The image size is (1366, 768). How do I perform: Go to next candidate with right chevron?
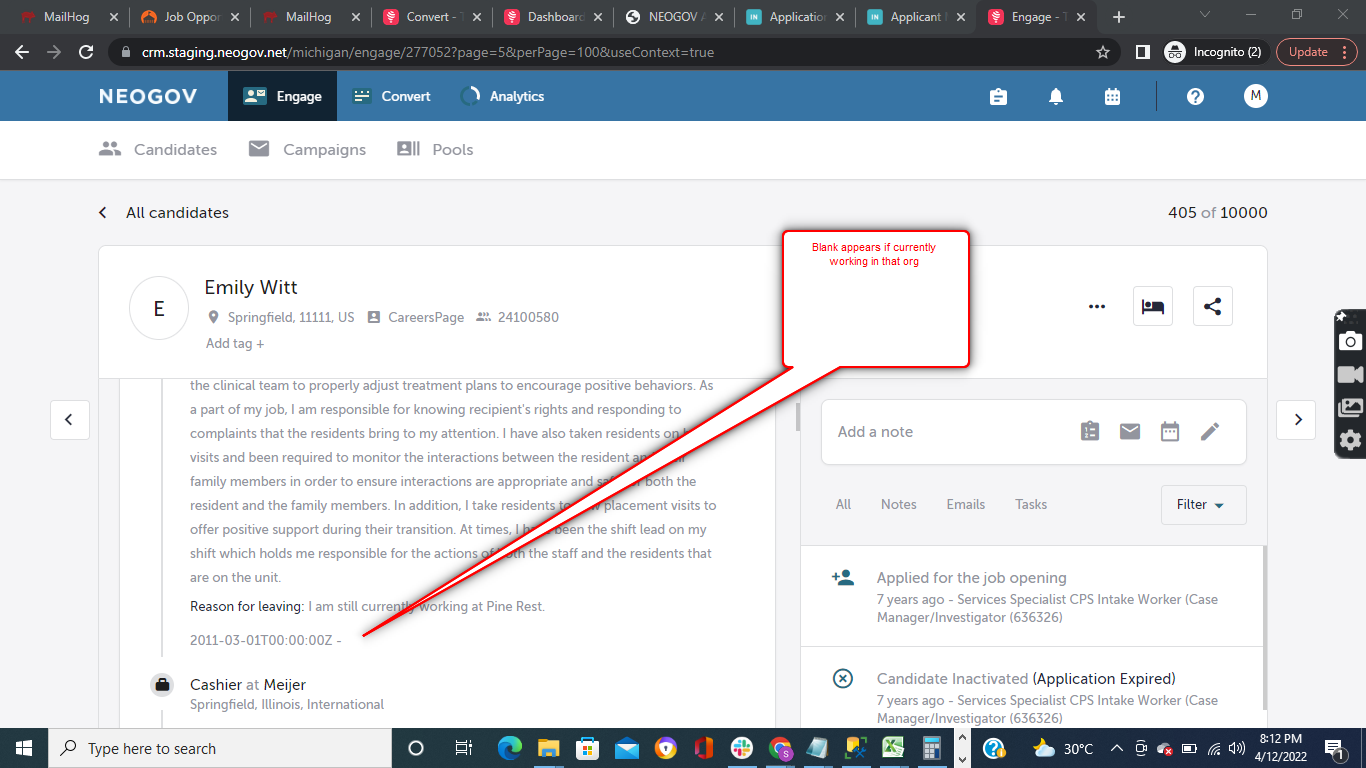pos(1297,420)
